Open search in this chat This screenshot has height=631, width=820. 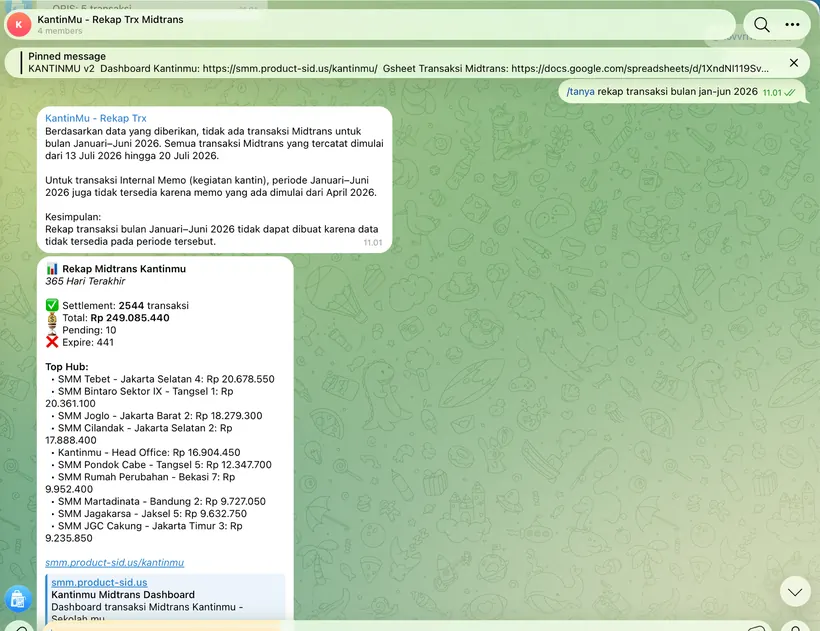pos(761,25)
